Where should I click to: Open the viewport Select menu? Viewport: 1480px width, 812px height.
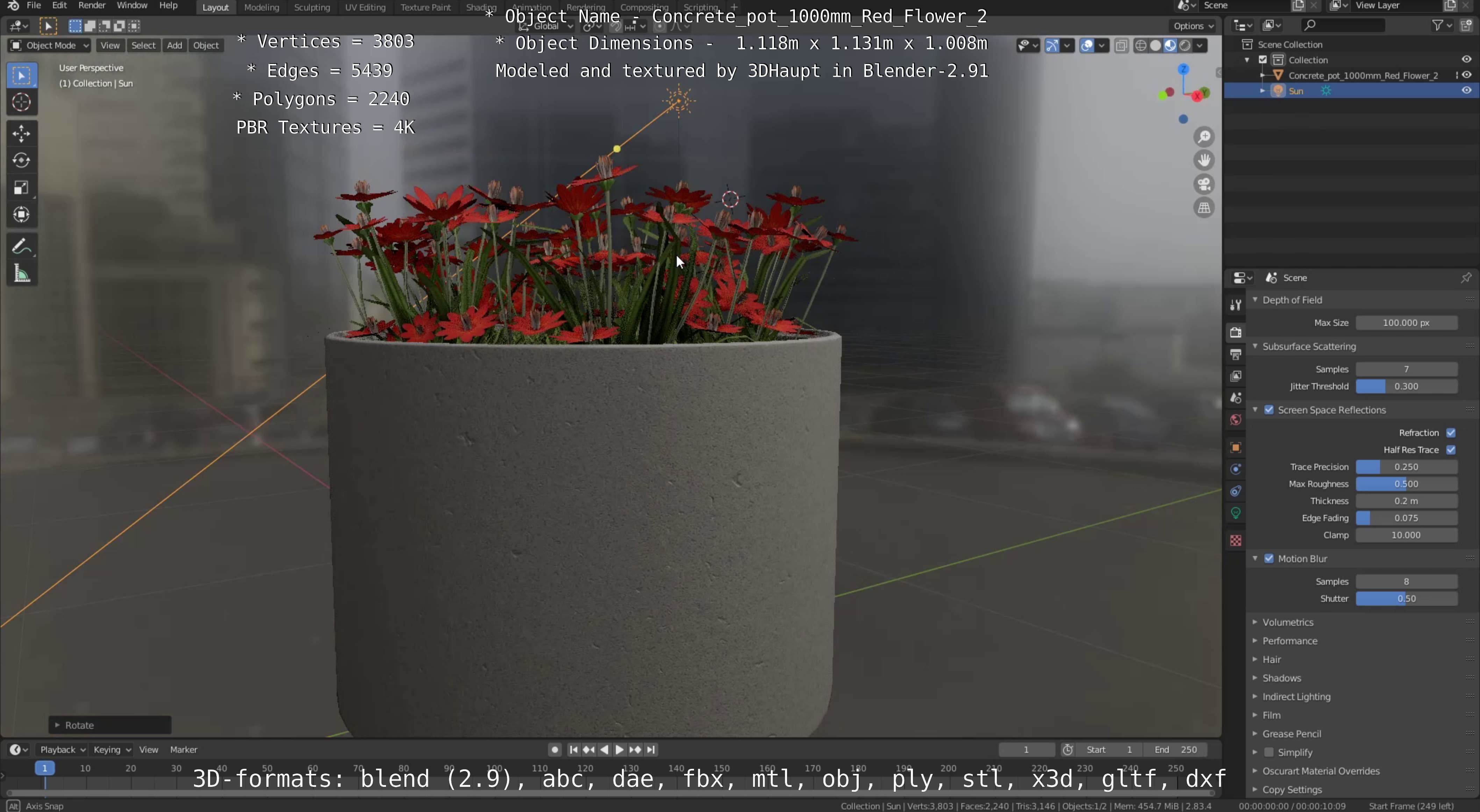click(x=143, y=45)
